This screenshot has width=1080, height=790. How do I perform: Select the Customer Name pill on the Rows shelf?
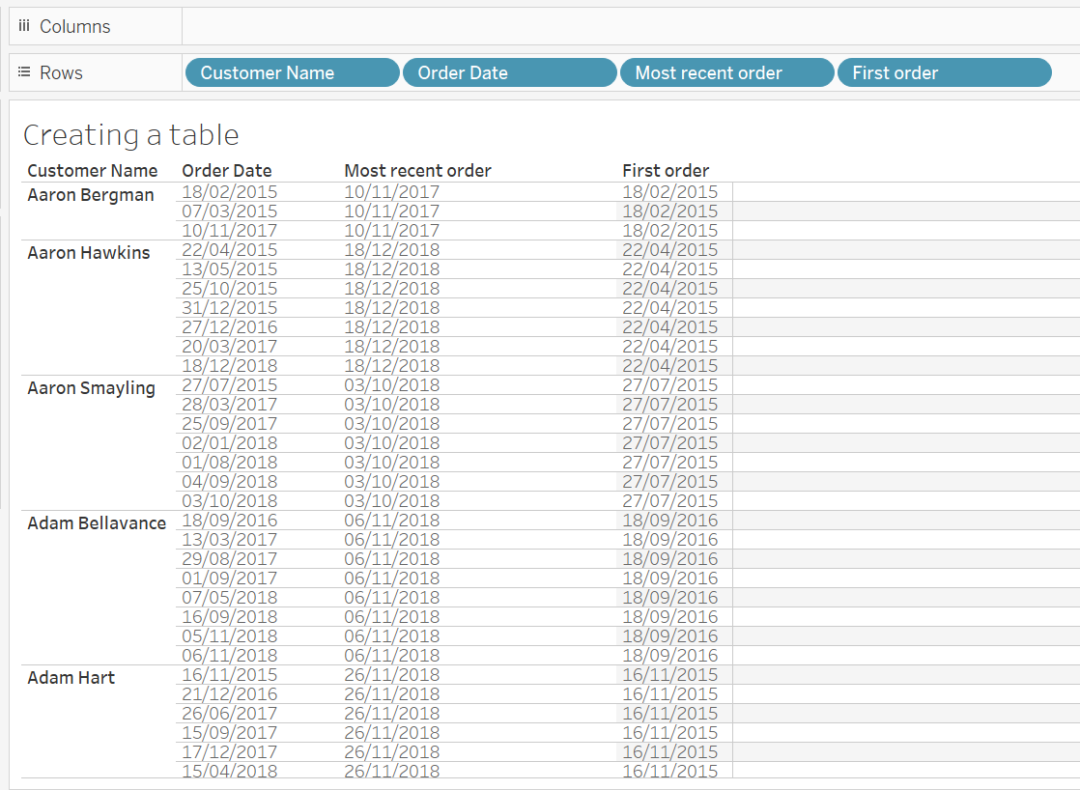(x=291, y=72)
